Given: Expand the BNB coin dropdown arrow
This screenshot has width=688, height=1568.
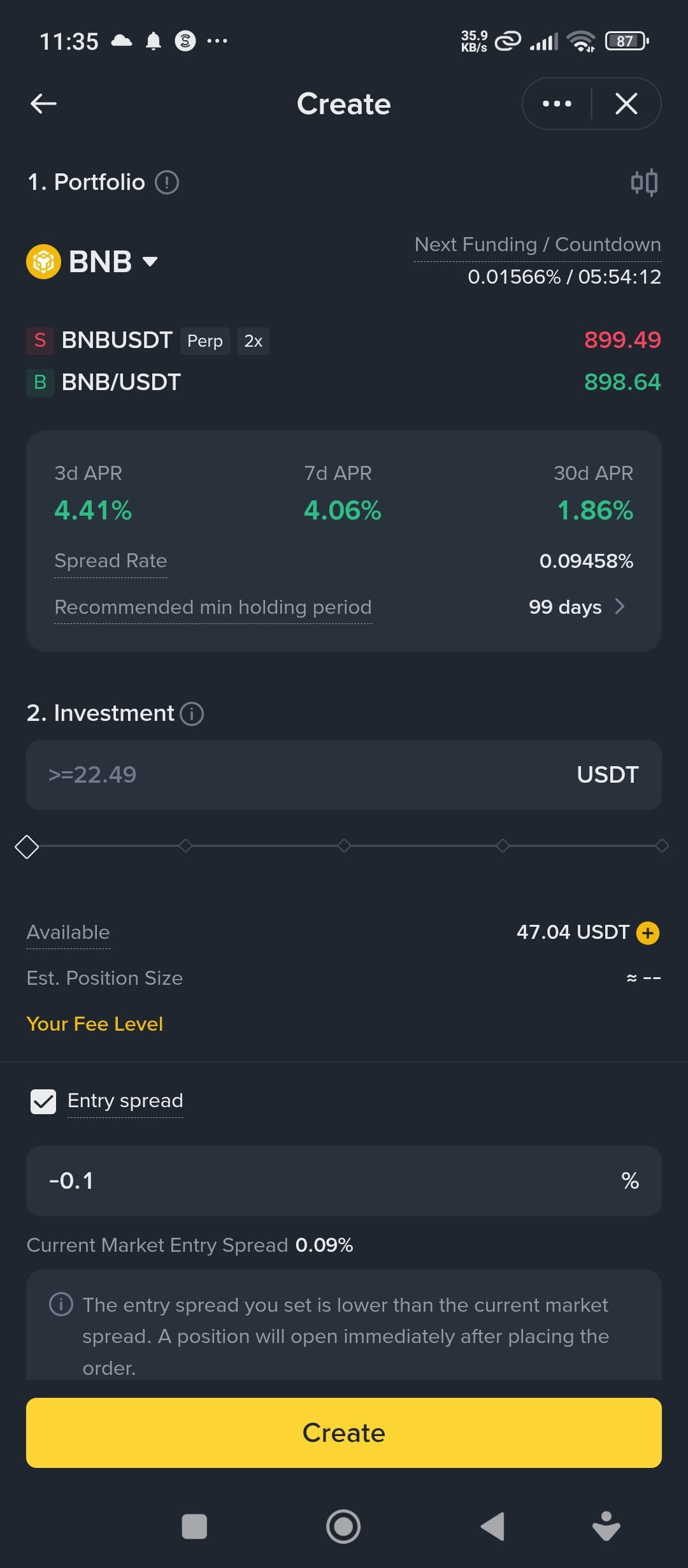Looking at the screenshot, I should point(150,261).
